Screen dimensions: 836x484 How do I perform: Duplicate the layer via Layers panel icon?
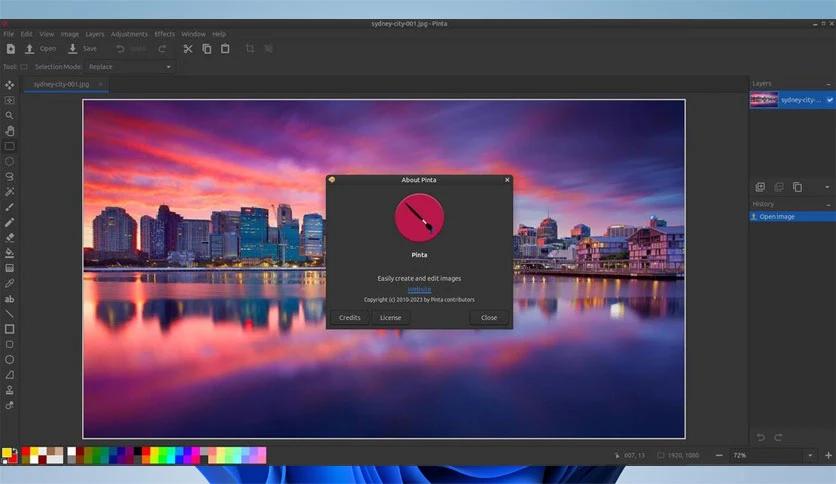[798, 187]
